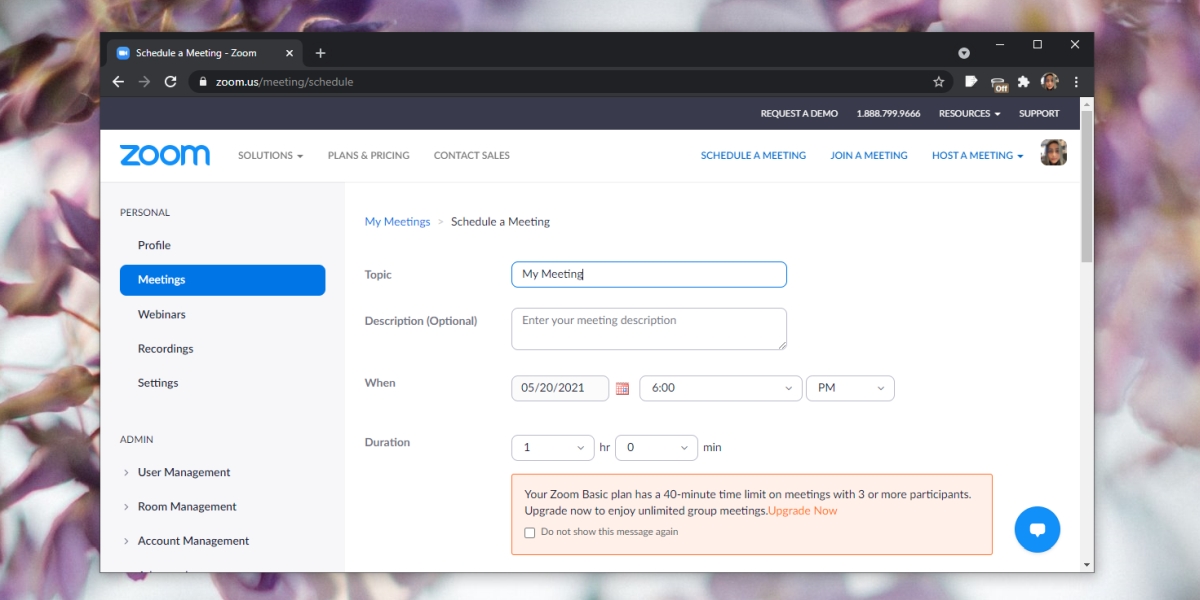Click the phone number 1.888.799.9666
This screenshot has width=1200, height=600.
(888, 113)
